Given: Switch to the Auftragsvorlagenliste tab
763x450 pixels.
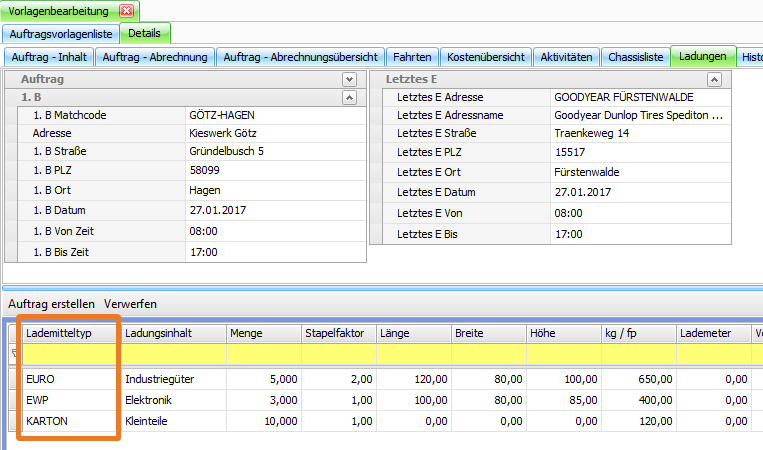Looking at the screenshot, I should click(60, 34).
